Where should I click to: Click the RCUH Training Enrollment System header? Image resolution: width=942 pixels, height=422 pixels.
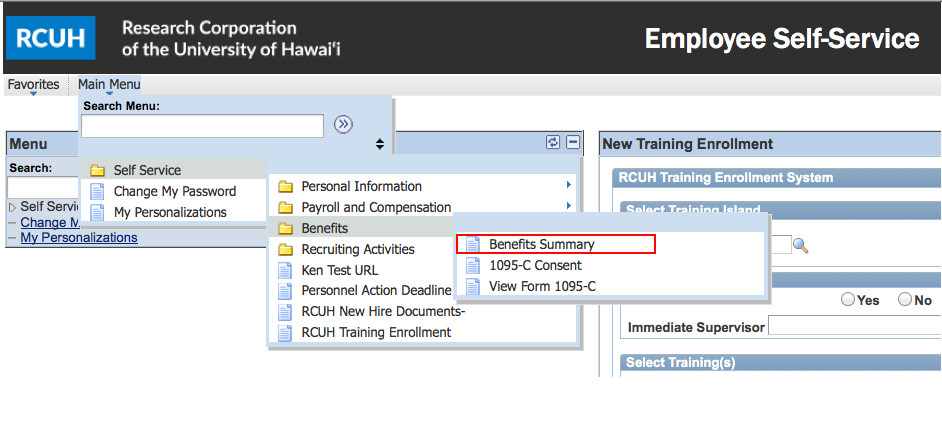(776, 177)
